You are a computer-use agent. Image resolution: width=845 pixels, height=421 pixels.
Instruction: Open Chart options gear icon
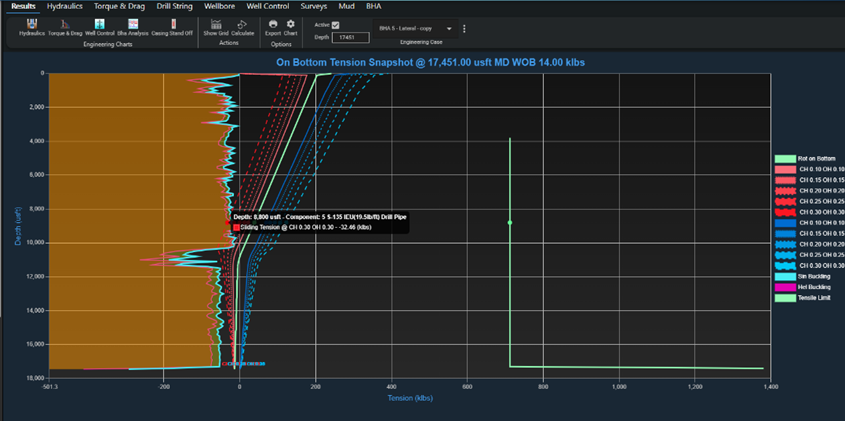(x=291, y=24)
